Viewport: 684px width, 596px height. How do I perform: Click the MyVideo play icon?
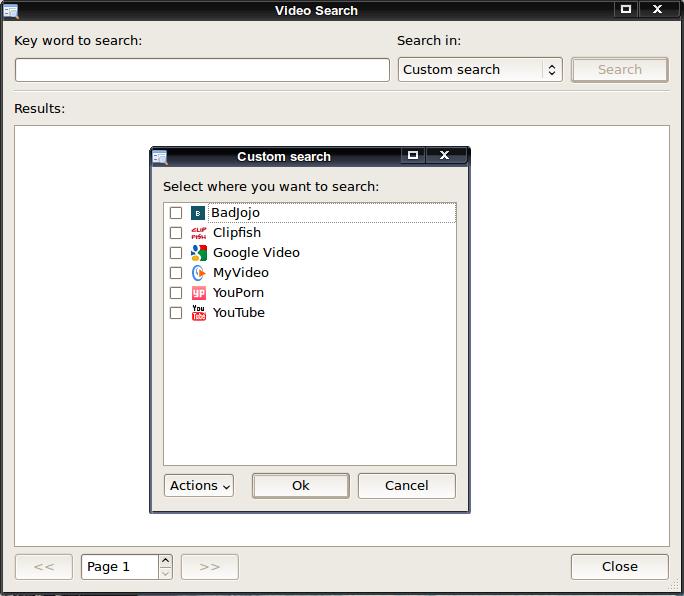(x=198, y=273)
